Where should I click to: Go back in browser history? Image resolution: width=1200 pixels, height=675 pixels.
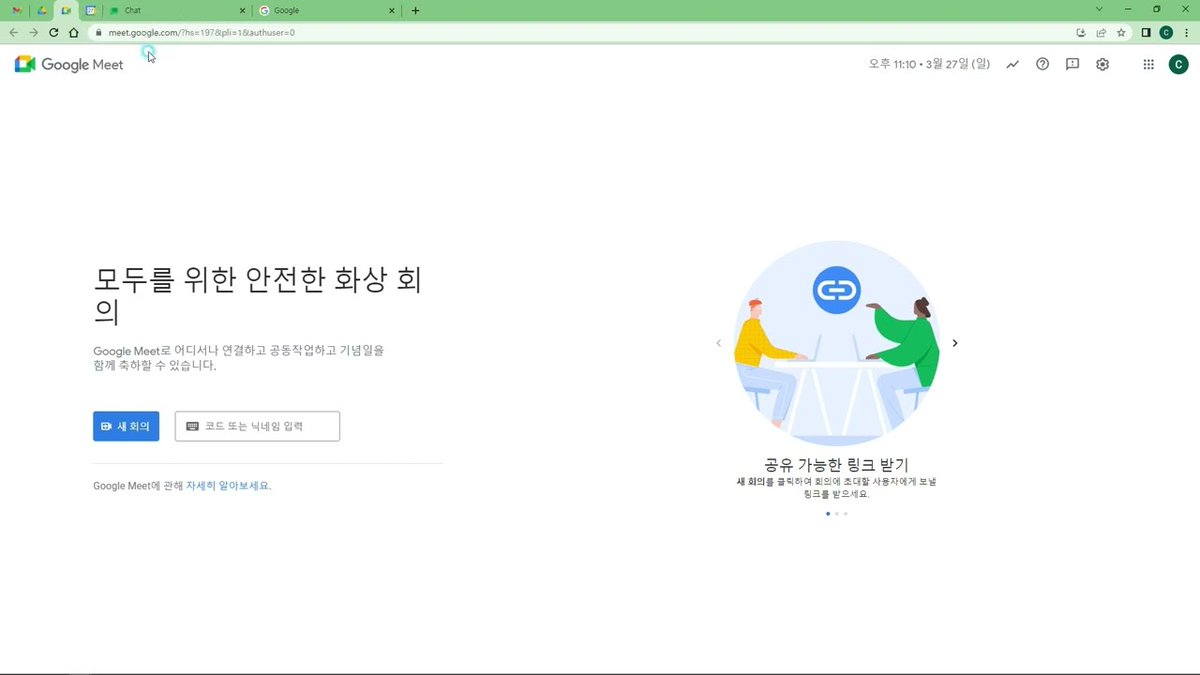pyautogui.click(x=14, y=32)
